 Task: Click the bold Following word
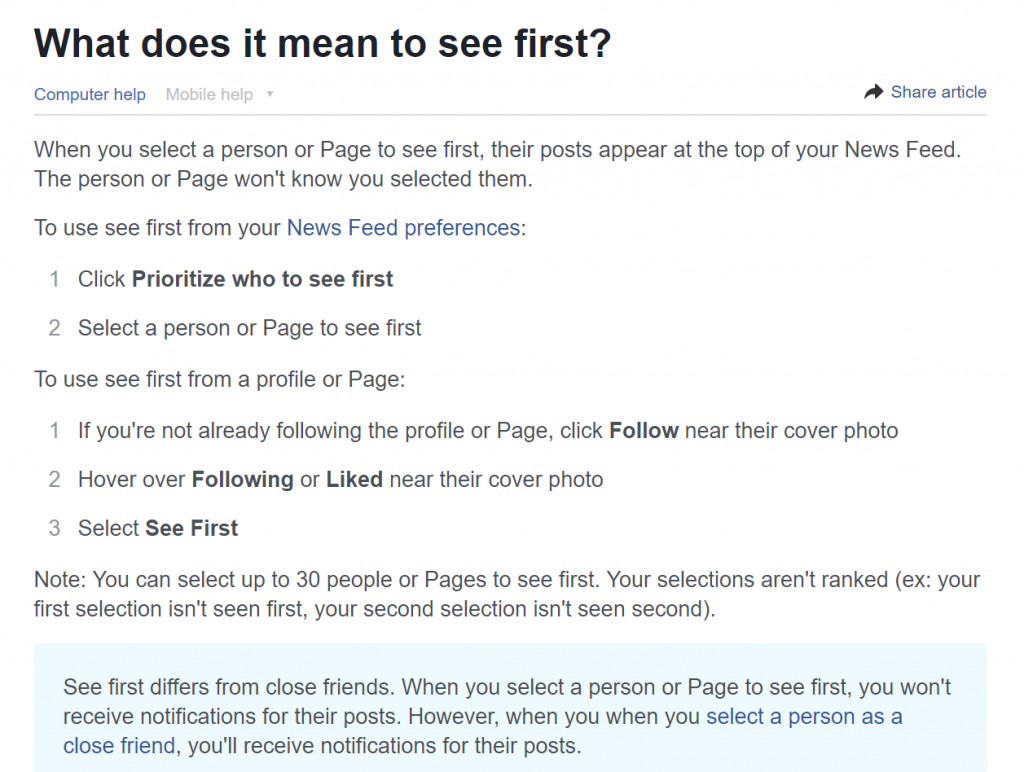pos(242,480)
